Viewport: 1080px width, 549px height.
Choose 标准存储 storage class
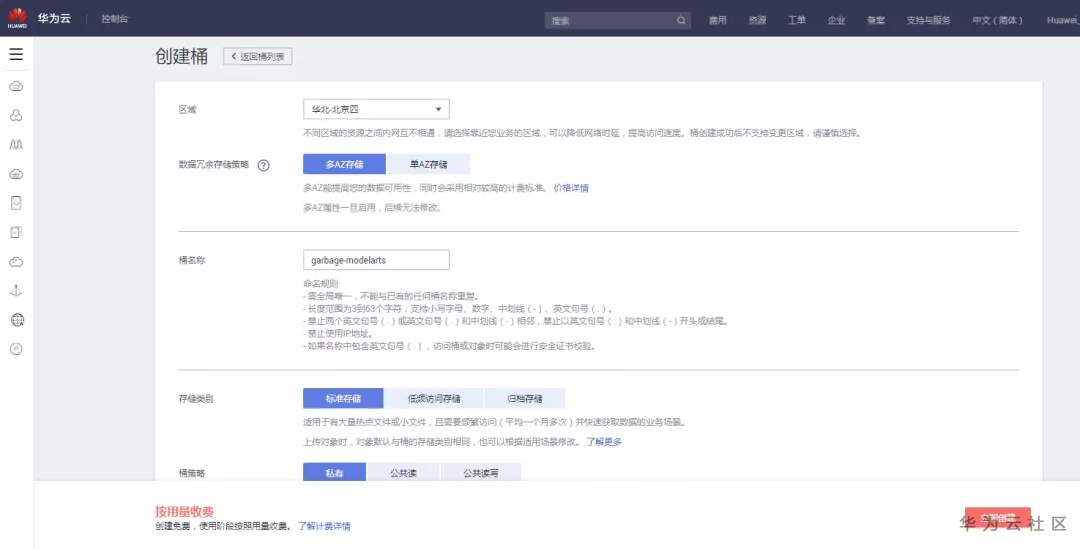[x=343, y=398]
